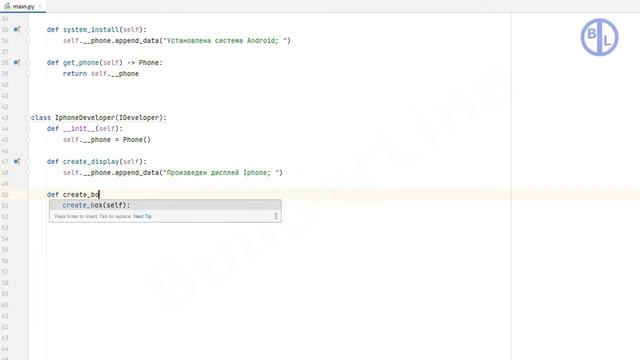This screenshot has height=360, width=640.
Task: Click 'def __init__(self):' text
Action: click(84, 129)
